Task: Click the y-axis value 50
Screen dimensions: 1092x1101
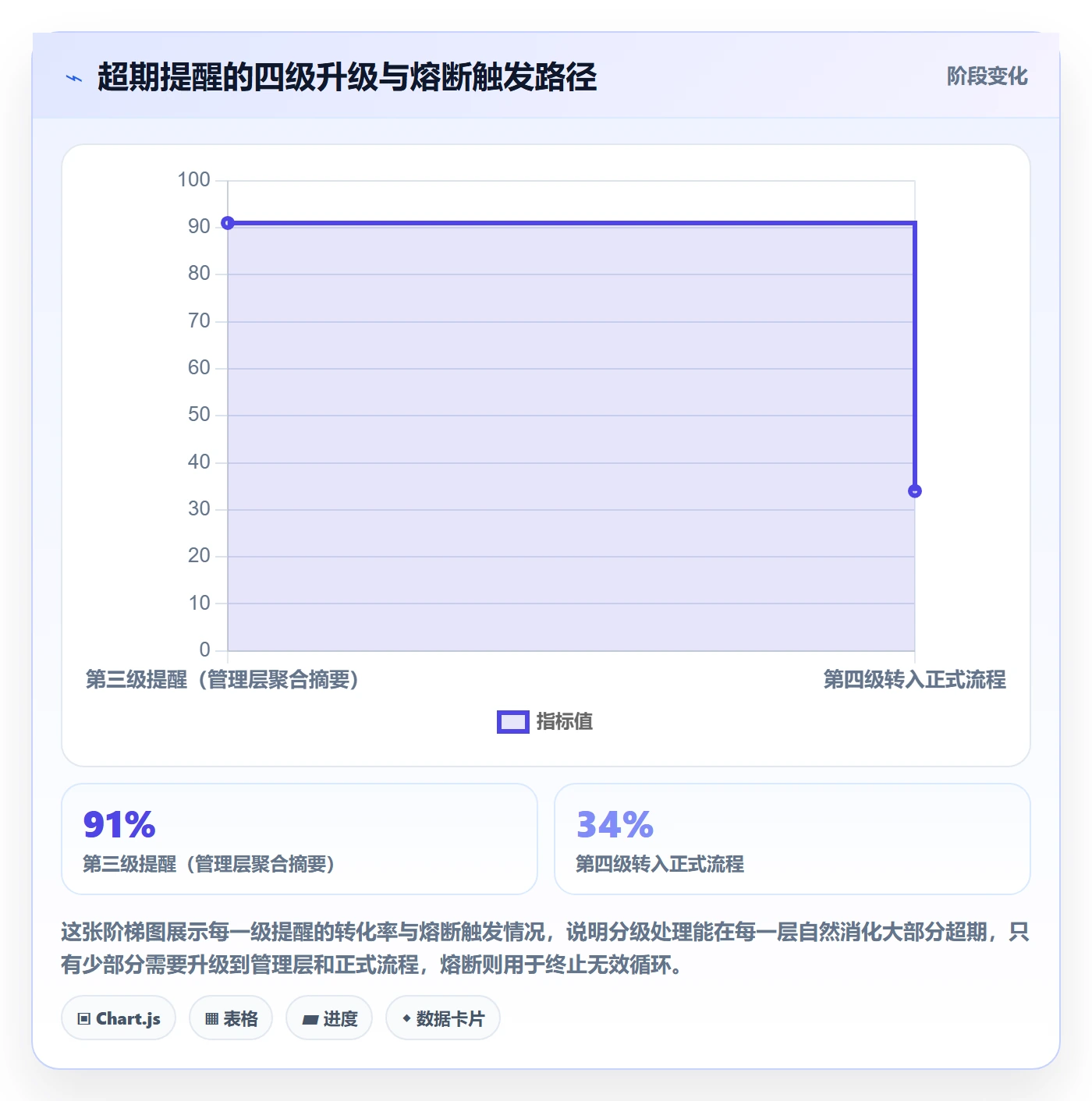Action: (x=199, y=415)
